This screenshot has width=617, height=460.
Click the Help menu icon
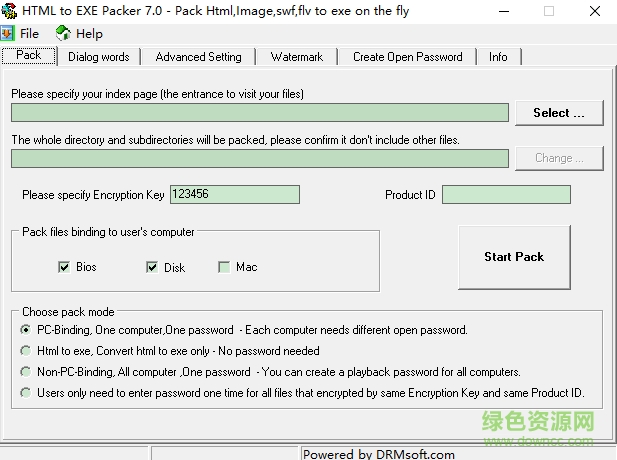[x=64, y=33]
